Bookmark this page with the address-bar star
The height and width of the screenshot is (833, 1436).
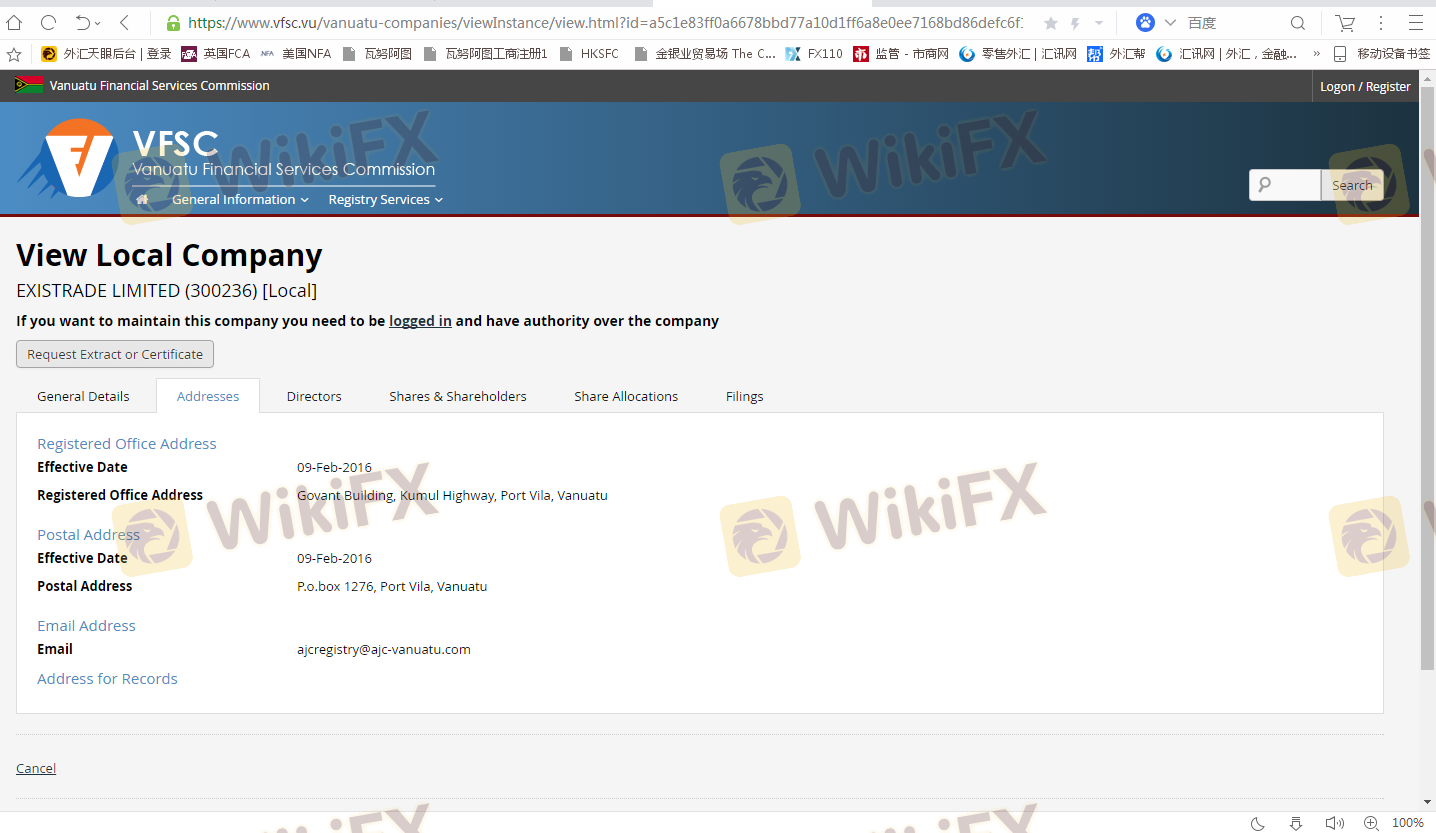(x=1051, y=23)
